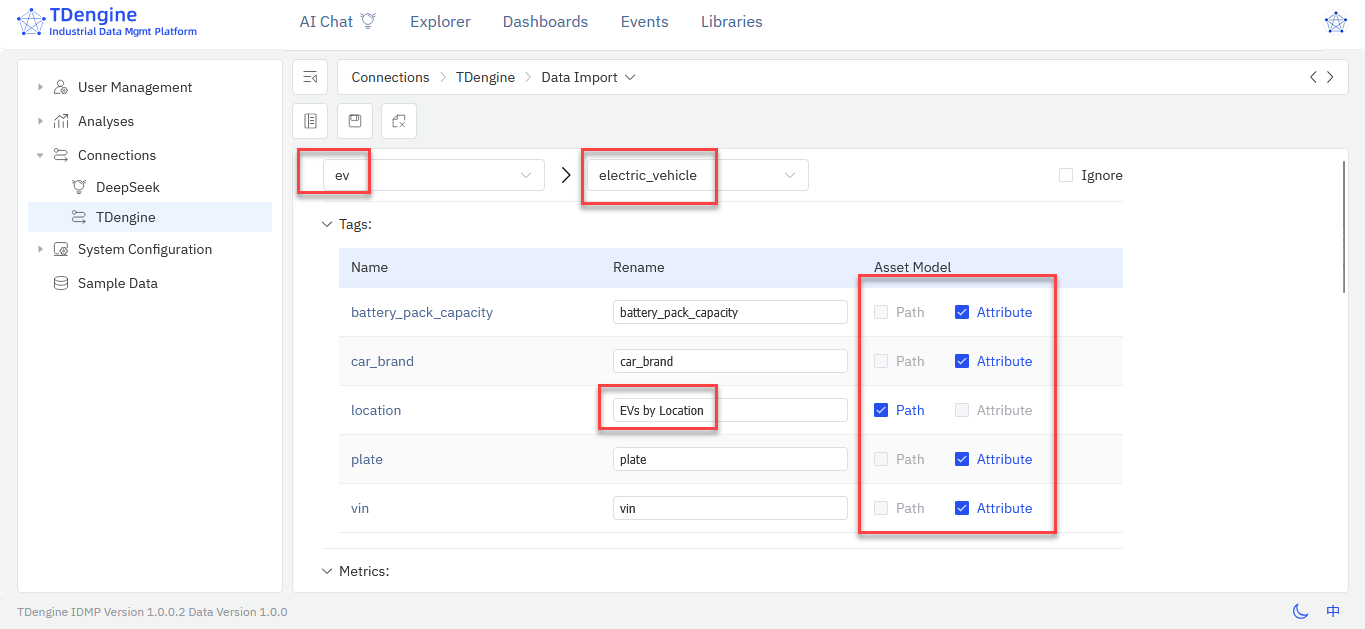Uncheck the Attribute checkbox for car_brand
This screenshot has width=1365, height=629.
point(962,361)
